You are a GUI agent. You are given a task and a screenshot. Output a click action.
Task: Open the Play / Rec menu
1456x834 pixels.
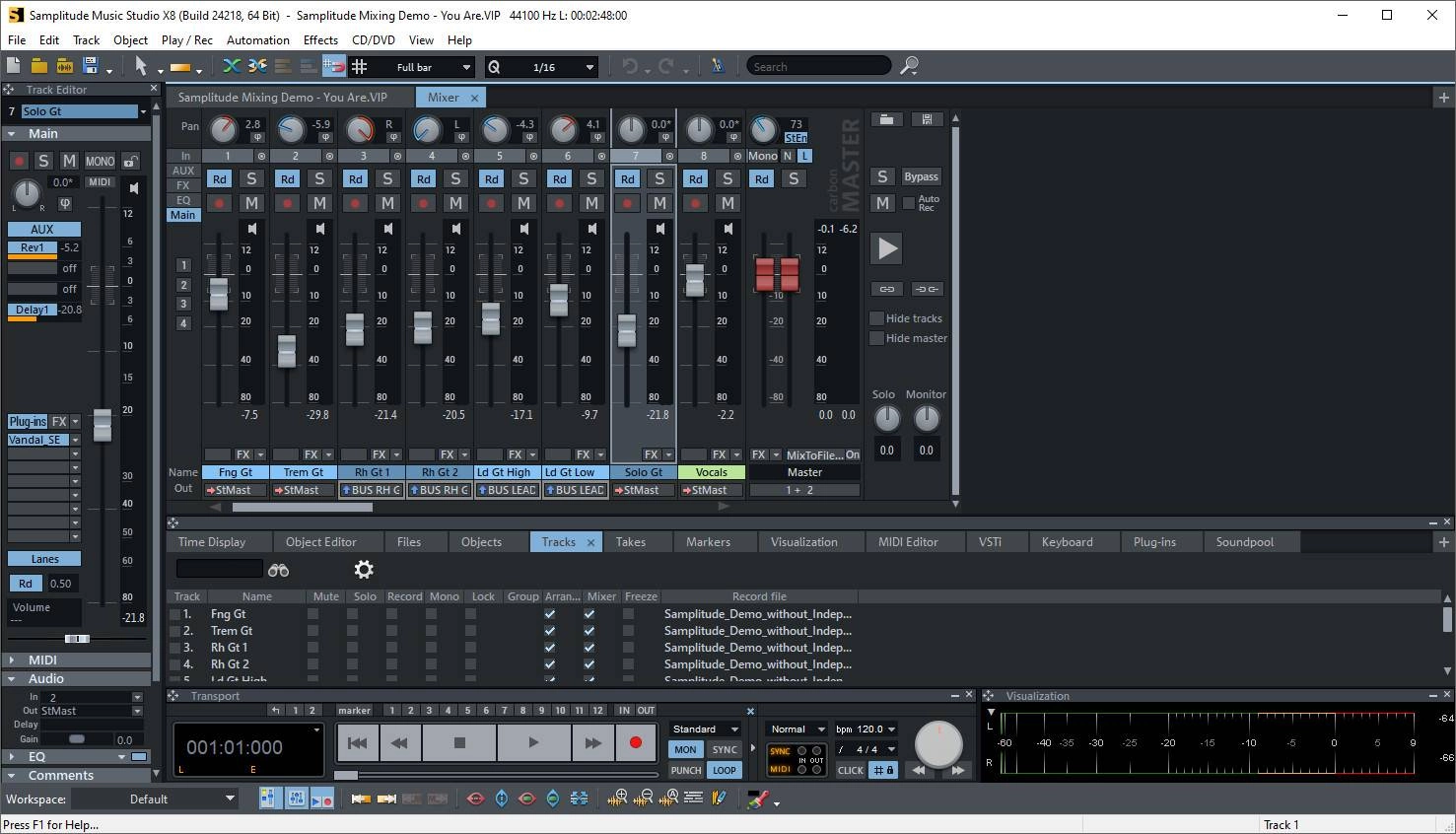[x=187, y=40]
